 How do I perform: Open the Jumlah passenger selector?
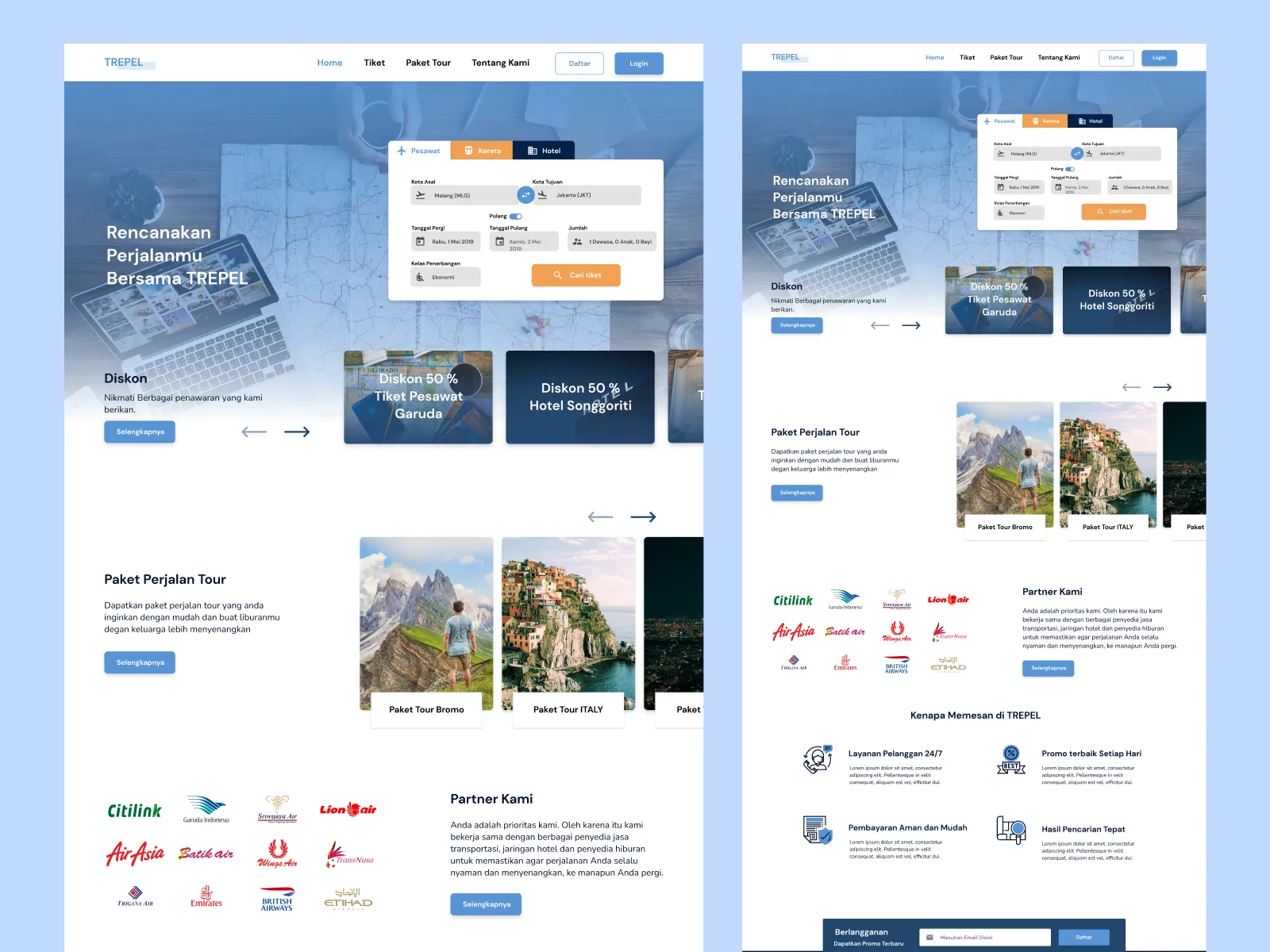pos(614,241)
